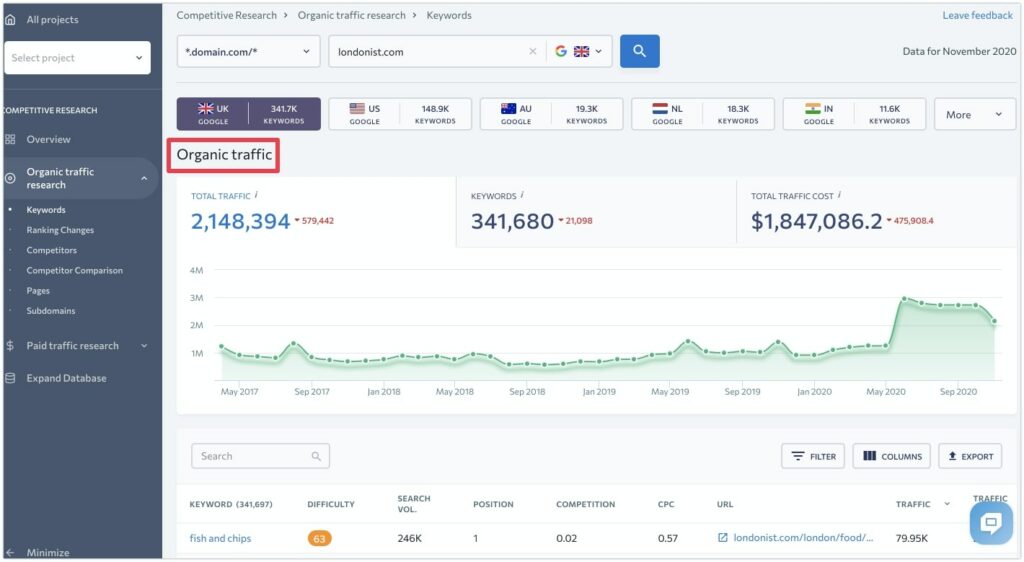The width and height of the screenshot is (1024, 562).
Task: Click the Minimize arrow icon
Action: tap(10, 552)
